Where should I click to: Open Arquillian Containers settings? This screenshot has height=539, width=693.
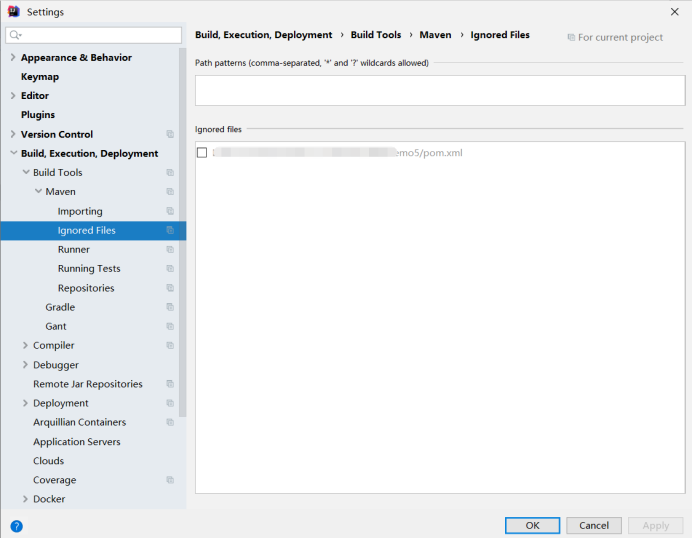pos(80,422)
